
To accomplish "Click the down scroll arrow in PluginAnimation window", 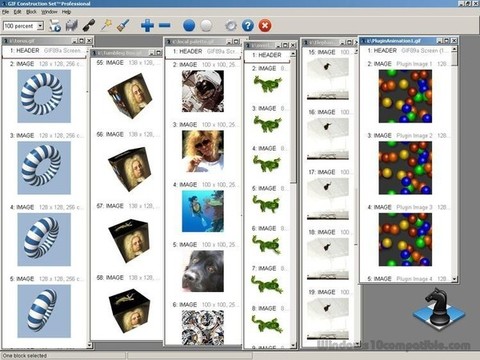I will tap(454, 279).
